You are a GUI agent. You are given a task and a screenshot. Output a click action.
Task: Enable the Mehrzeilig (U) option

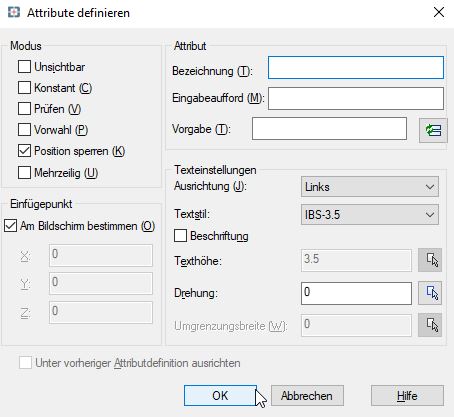click(24, 173)
